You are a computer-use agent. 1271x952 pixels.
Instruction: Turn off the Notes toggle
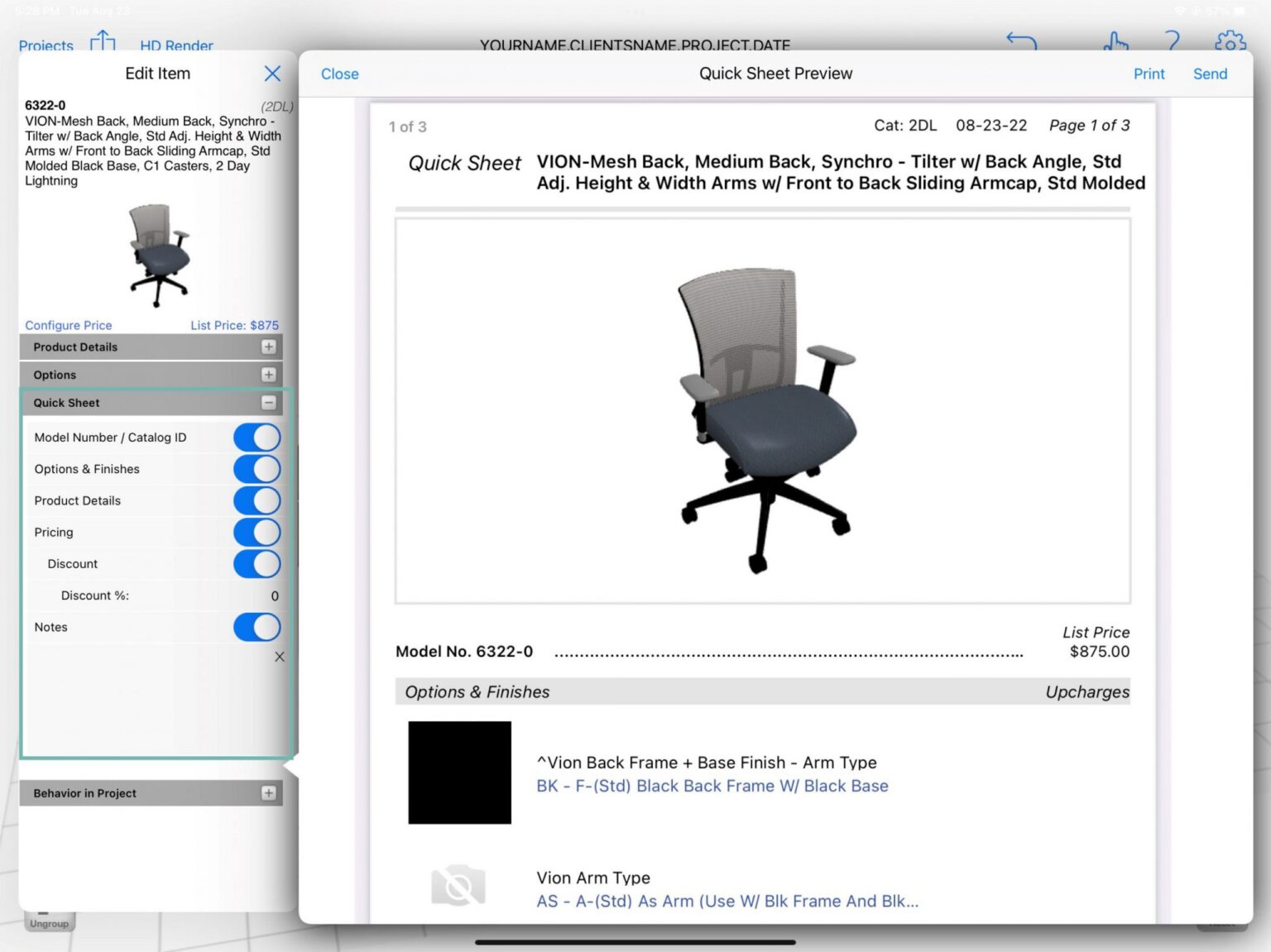coord(257,627)
